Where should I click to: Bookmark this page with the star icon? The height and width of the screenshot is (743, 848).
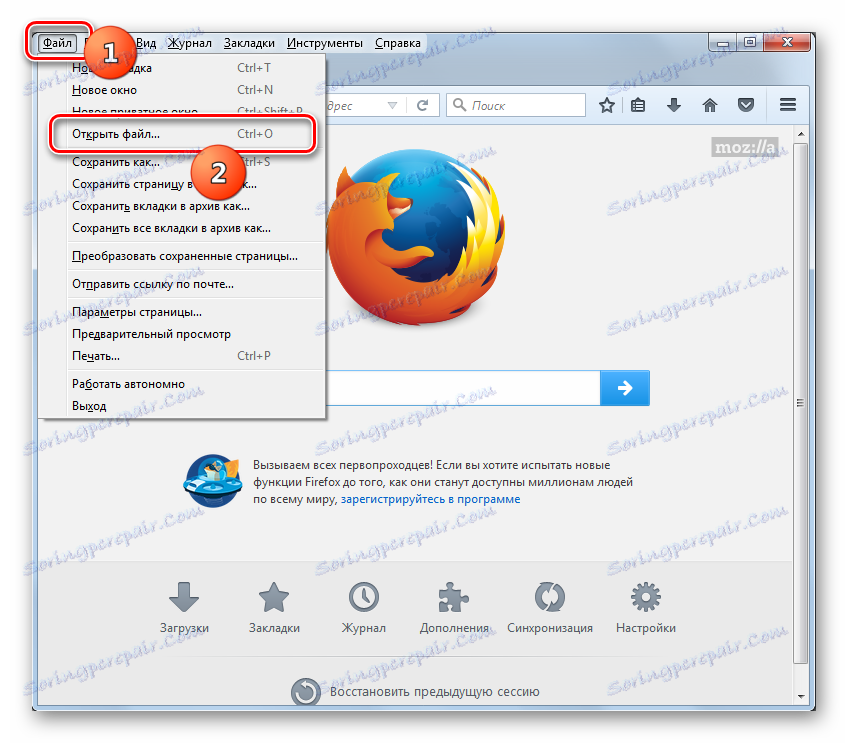[x=607, y=105]
